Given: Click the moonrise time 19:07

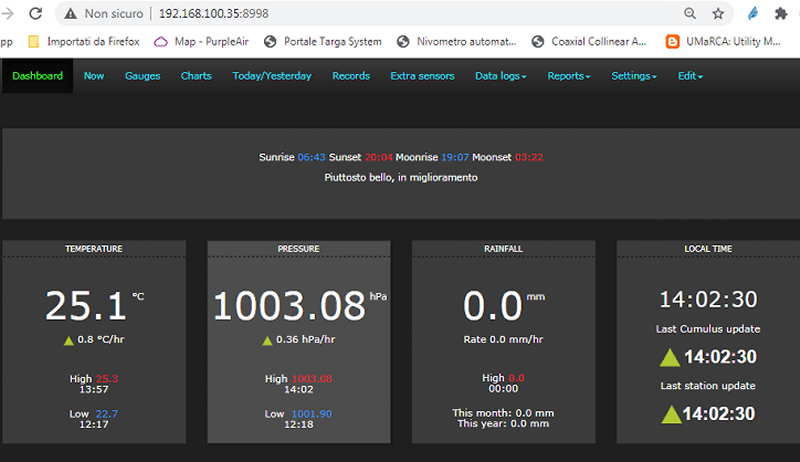Looking at the screenshot, I should [455, 157].
